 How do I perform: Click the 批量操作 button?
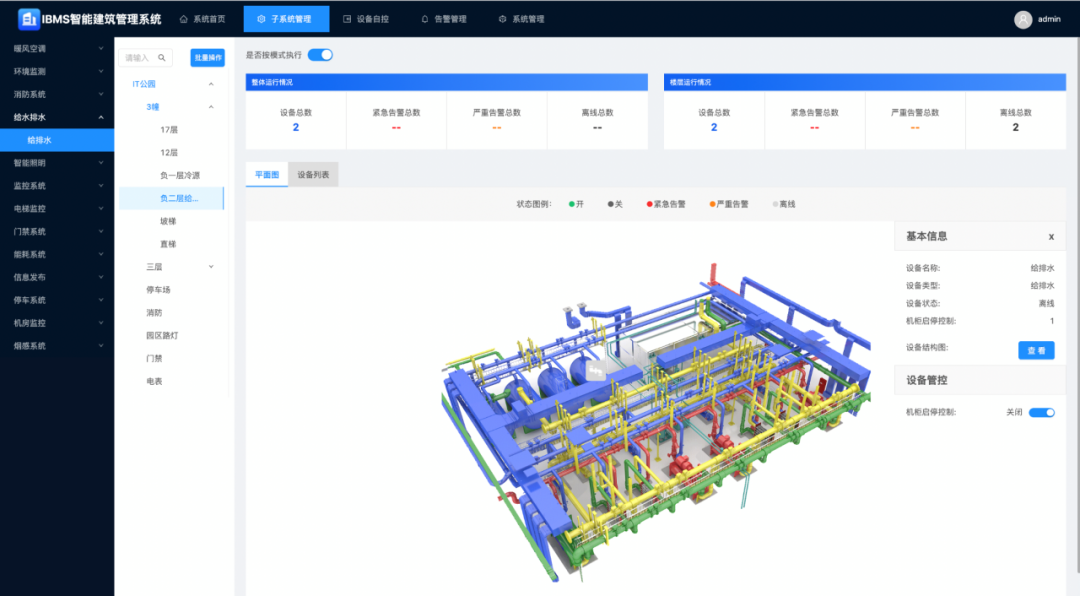[x=207, y=58]
